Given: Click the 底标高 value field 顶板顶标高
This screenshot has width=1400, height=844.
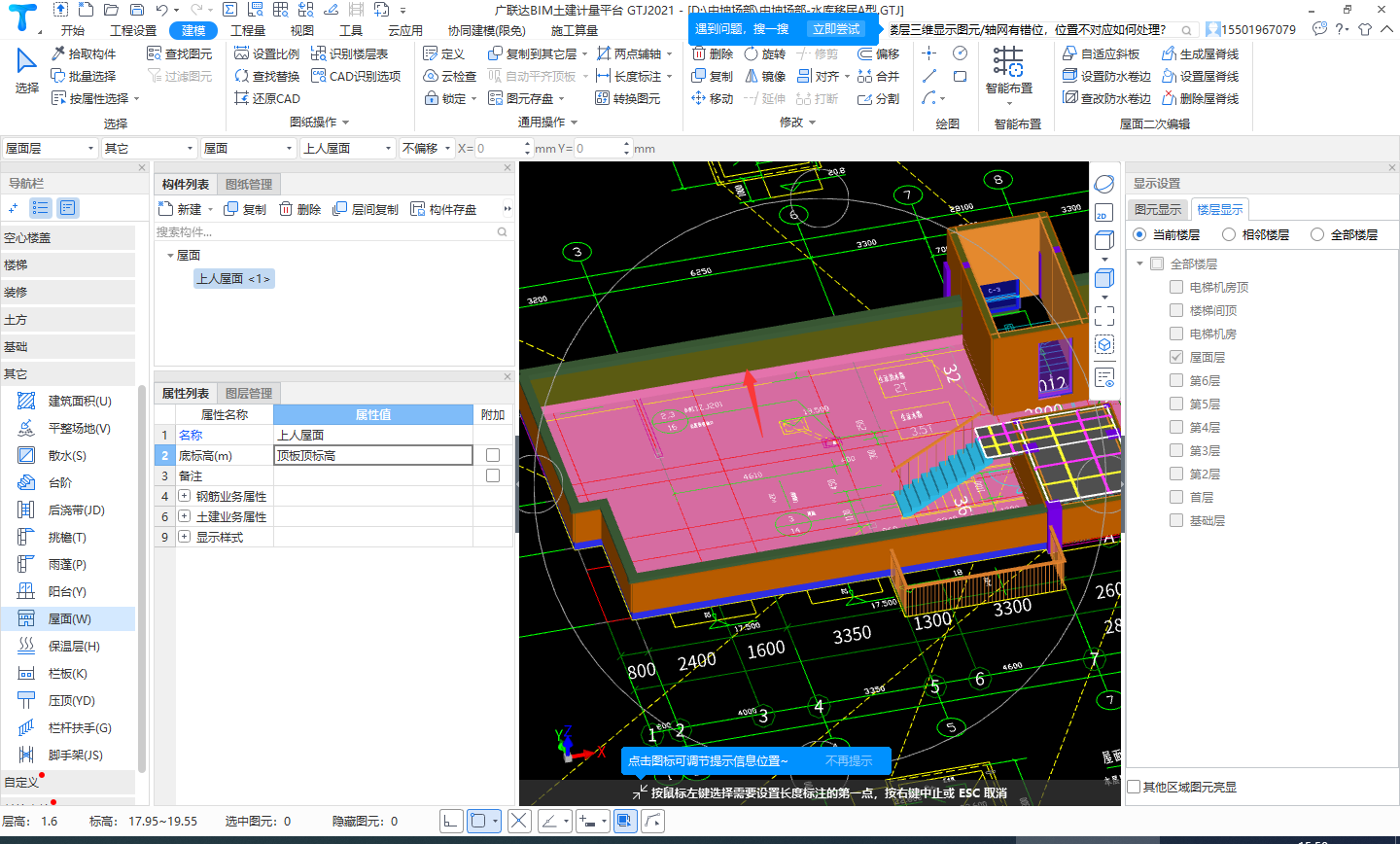Looking at the screenshot, I should point(373,455).
